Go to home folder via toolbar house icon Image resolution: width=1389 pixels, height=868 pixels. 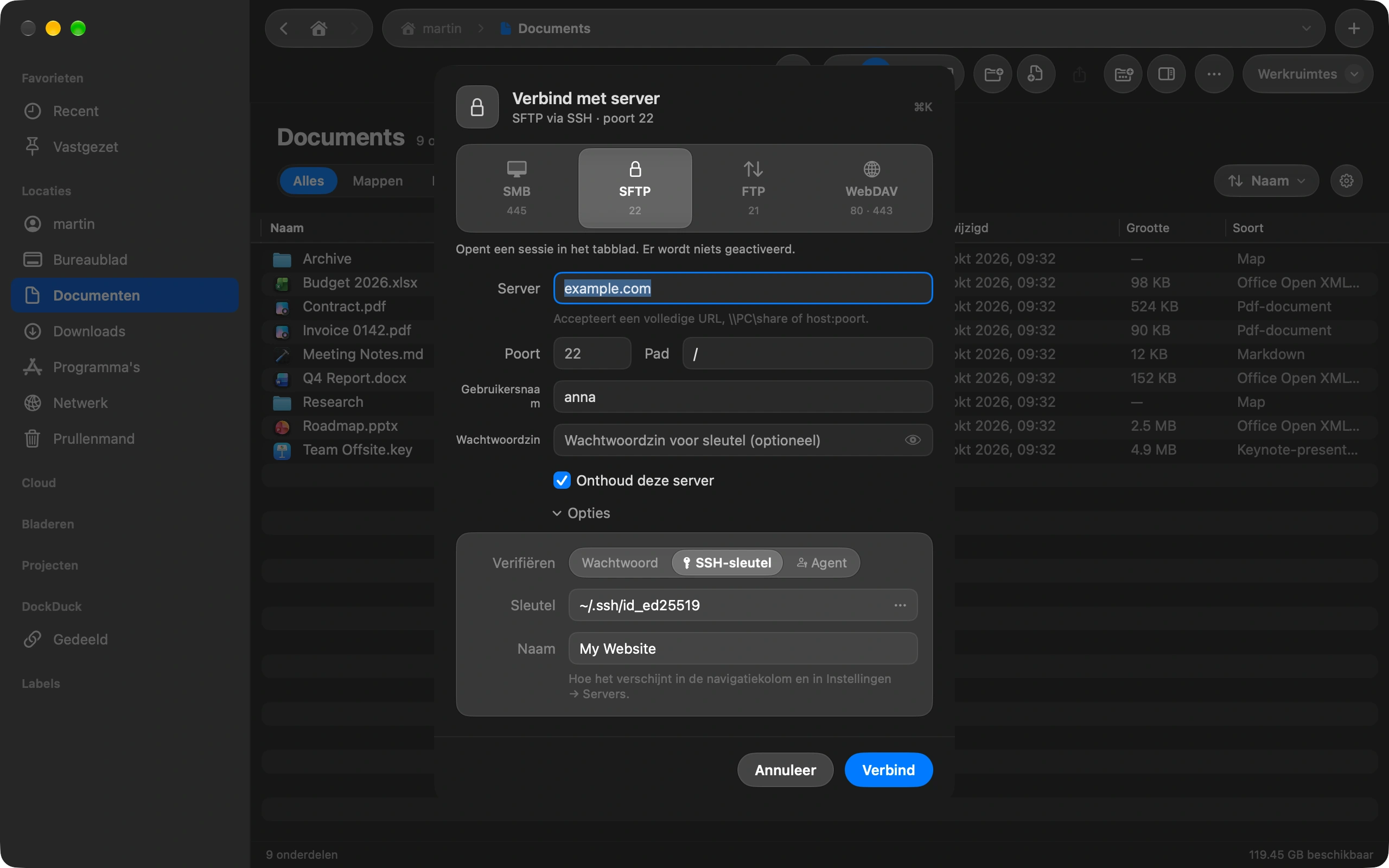pyautogui.click(x=318, y=28)
